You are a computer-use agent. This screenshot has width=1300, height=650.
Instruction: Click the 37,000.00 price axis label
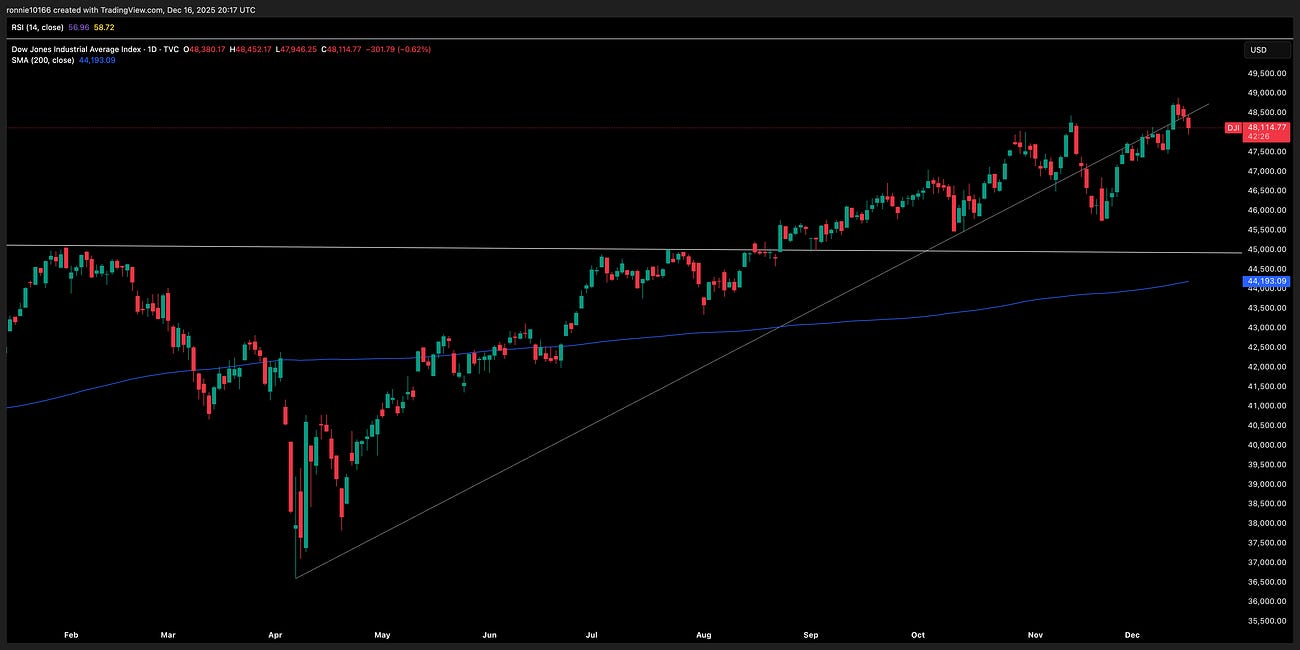pos(1267,562)
